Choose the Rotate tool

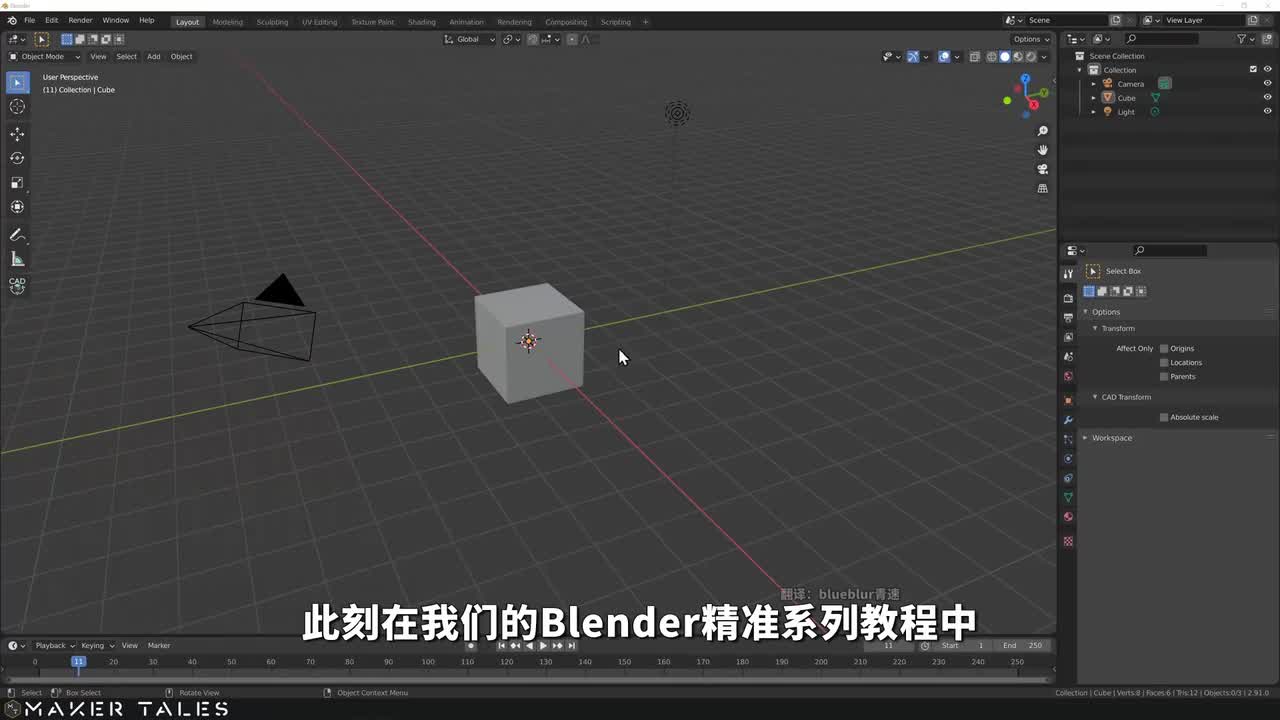pos(17,158)
